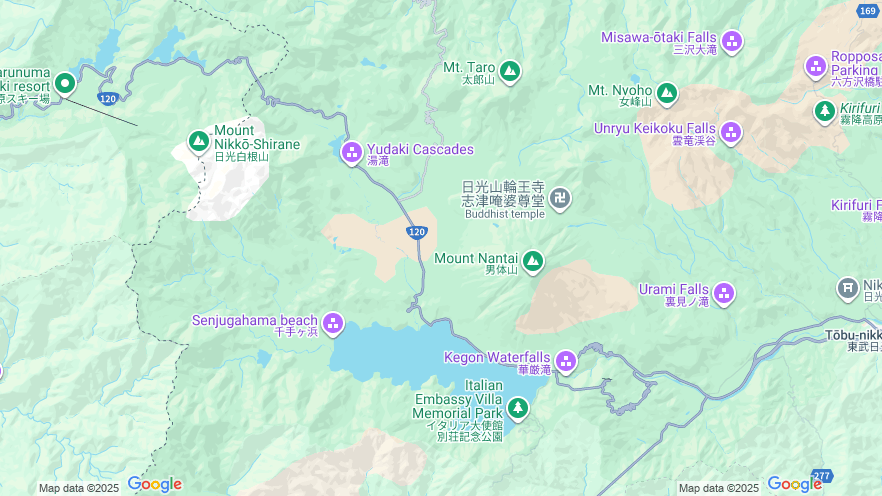Click the Mount Nantai text label
The height and width of the screenshot is (496, 882).
point(476,259)
